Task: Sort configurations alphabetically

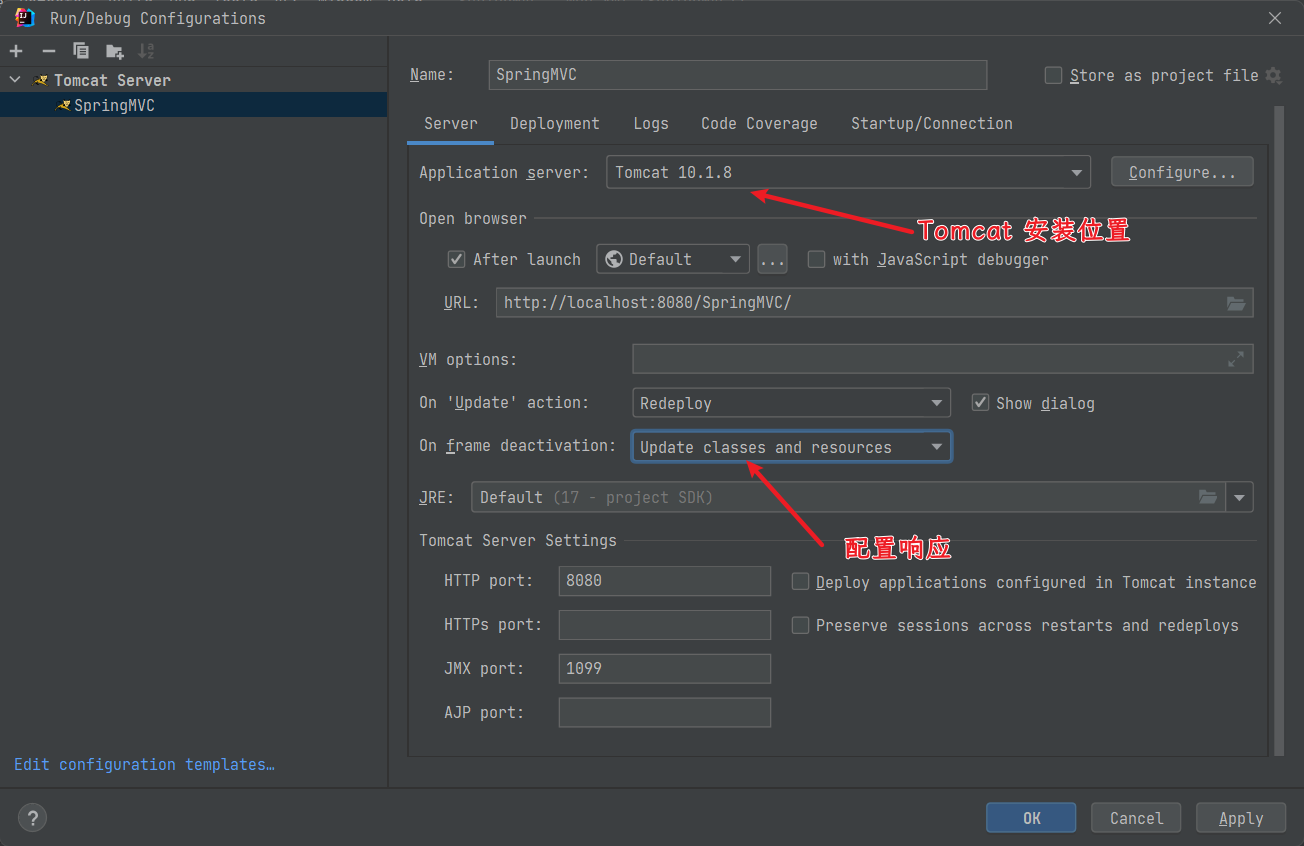Action: click(x=146, y=51)
